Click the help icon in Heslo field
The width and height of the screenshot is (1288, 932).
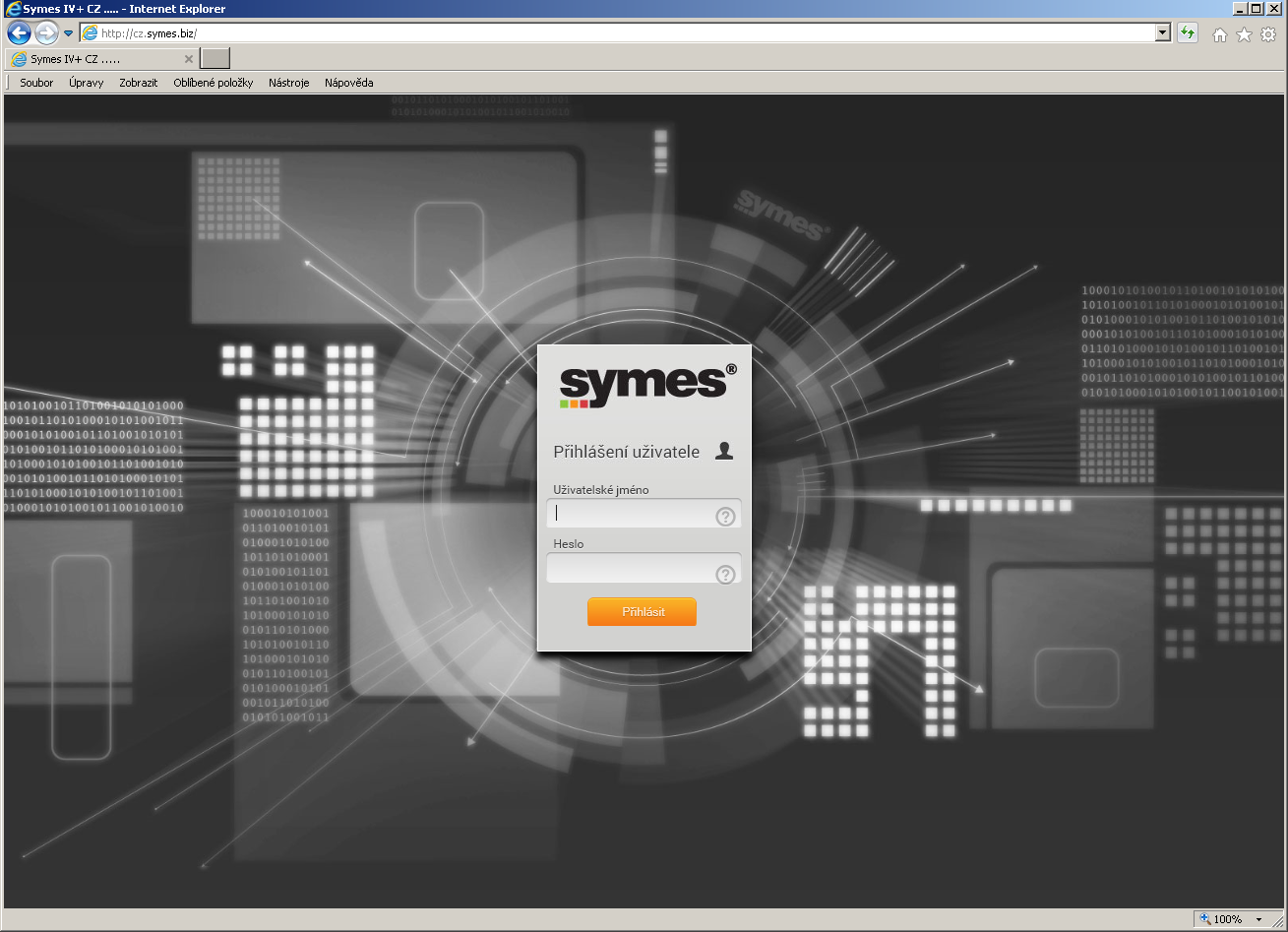(725, 575)
